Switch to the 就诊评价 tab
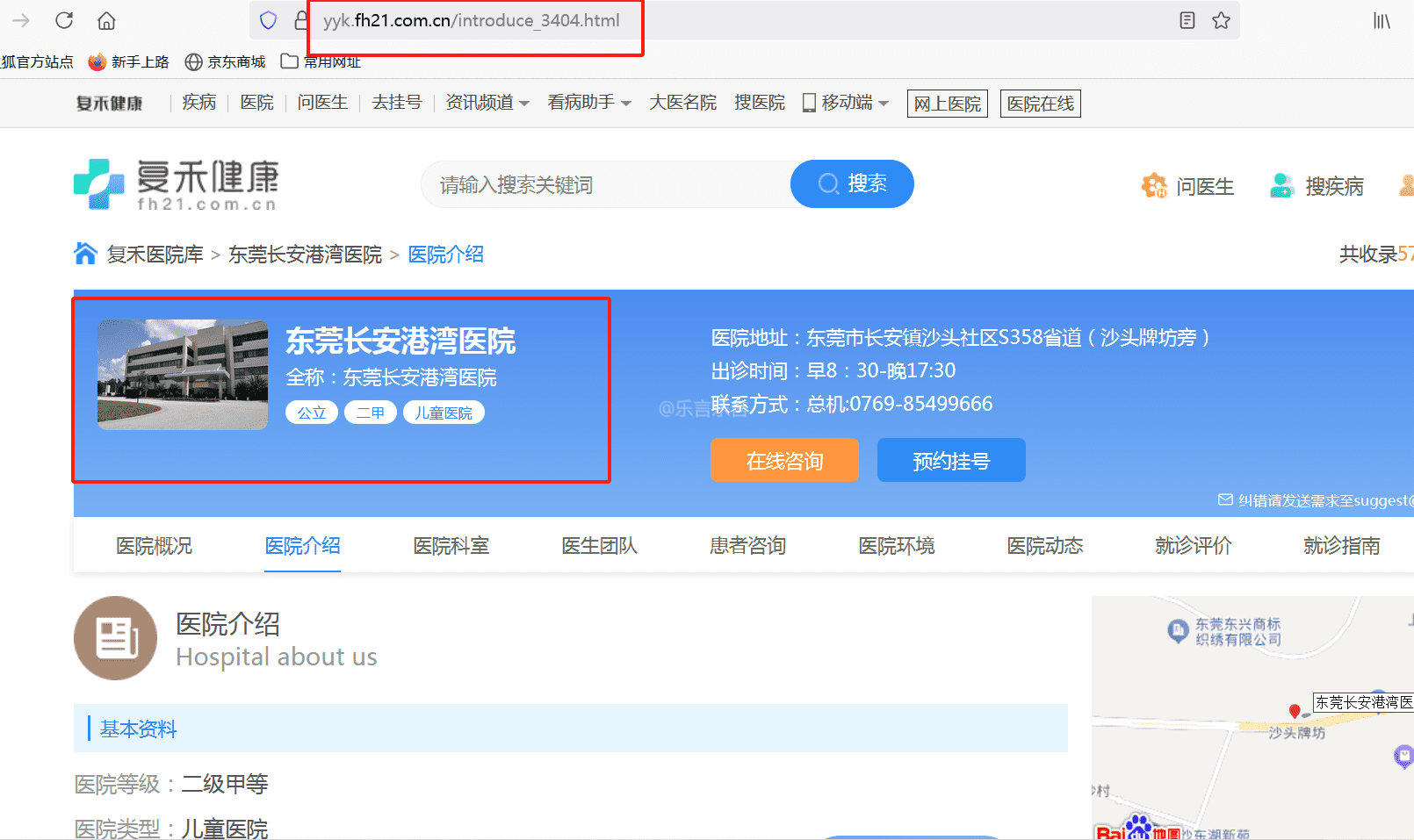This screenshot has width=1414, height=840. coord(1193,546)
